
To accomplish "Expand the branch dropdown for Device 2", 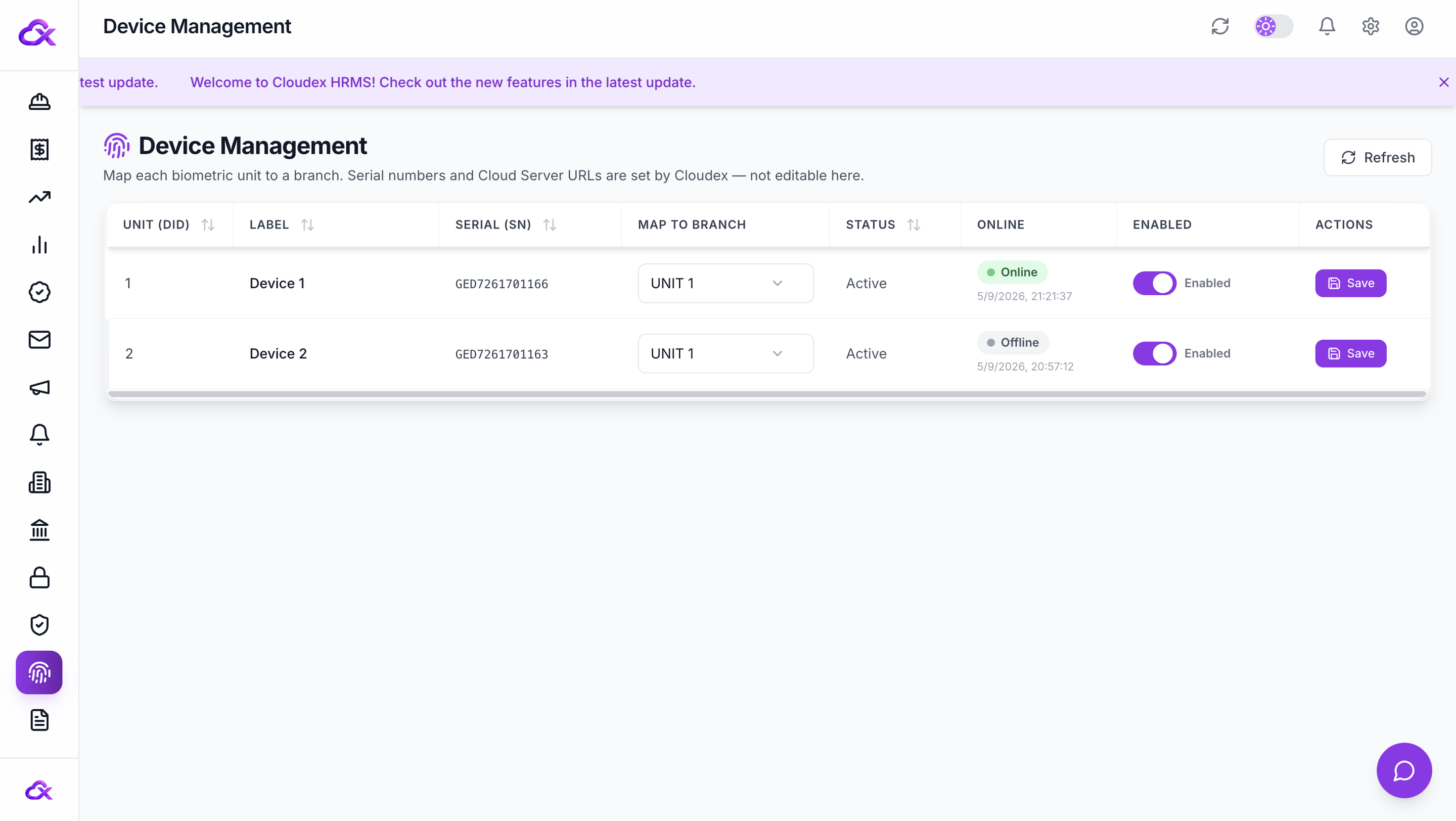I will [x=726, y=354].
